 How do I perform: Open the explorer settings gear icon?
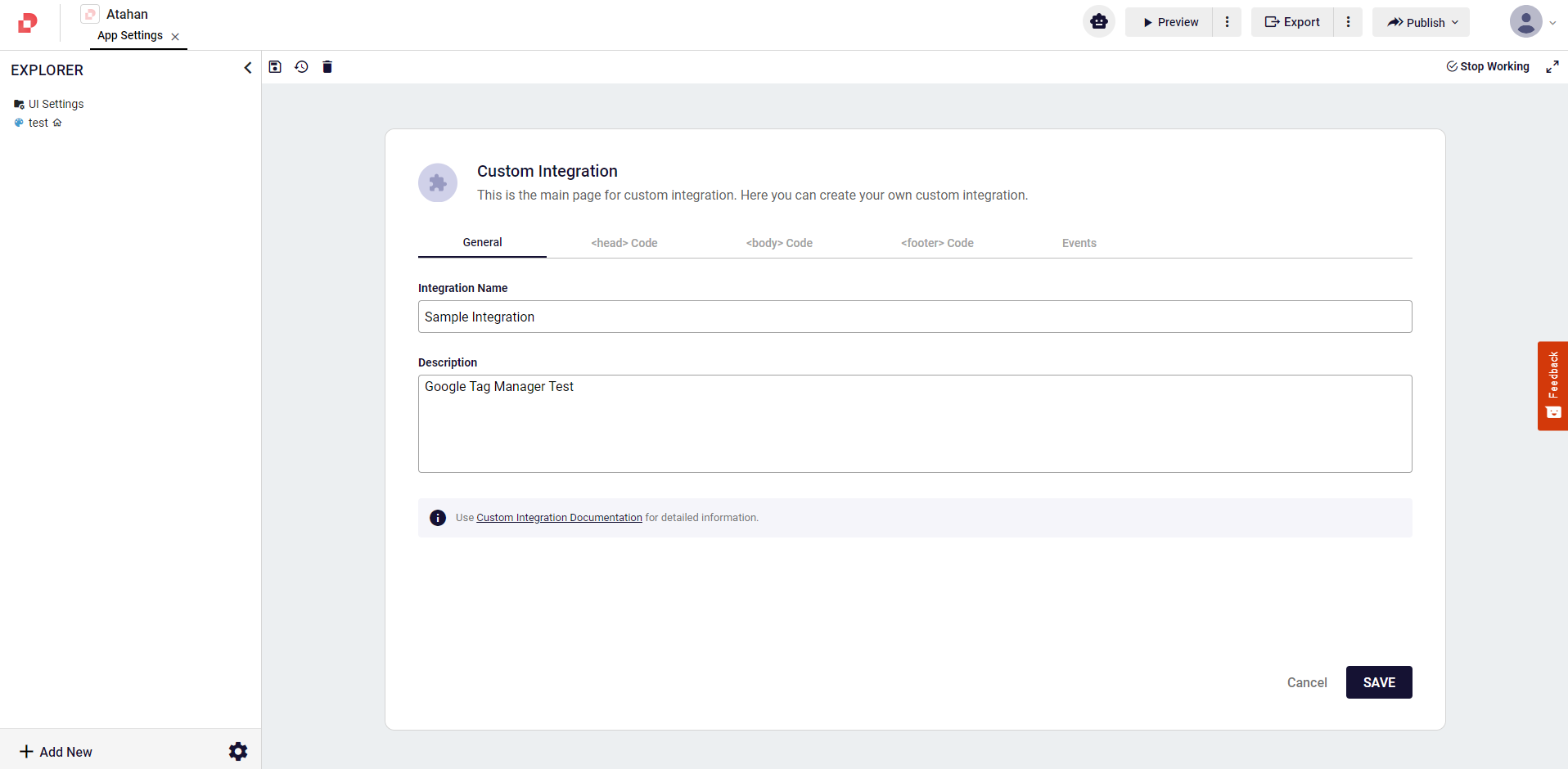click(x=238, y=751)
